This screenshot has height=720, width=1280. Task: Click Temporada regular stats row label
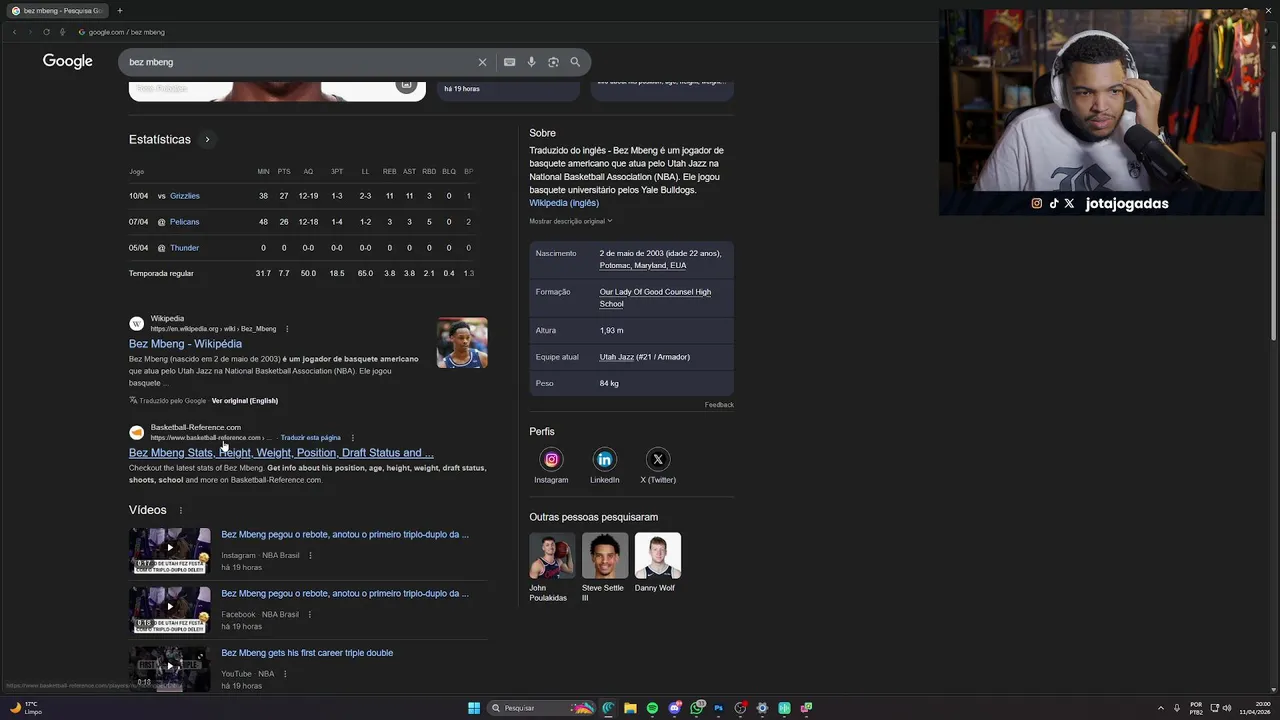(x=161, y=274)
